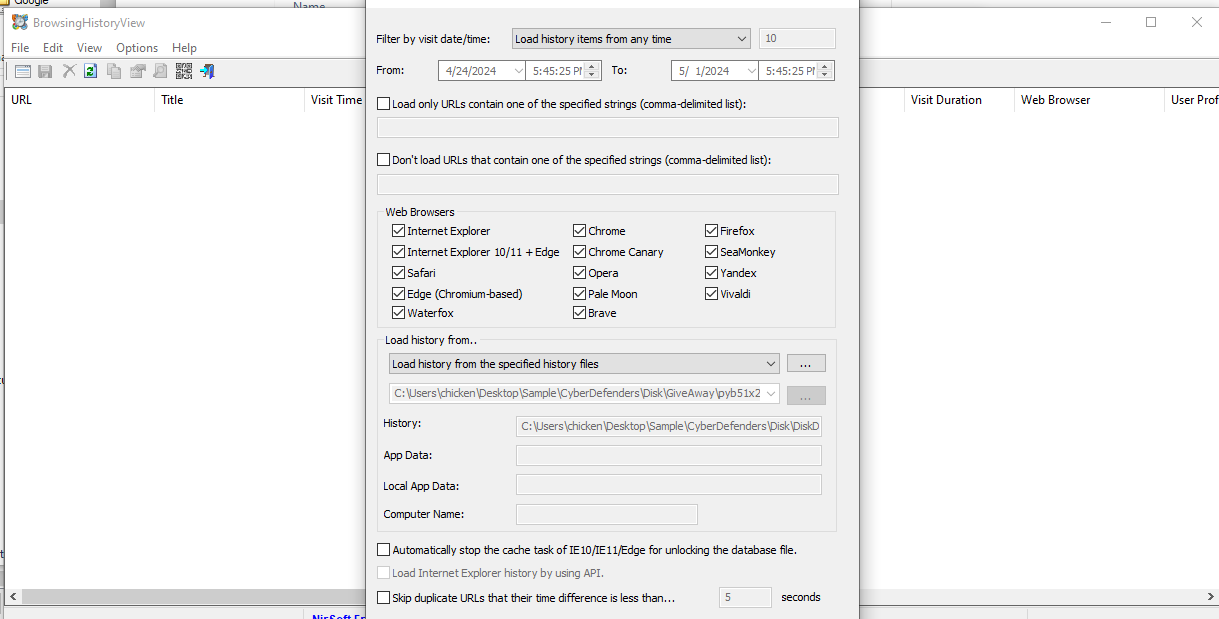Toggle the Internet Explorer checkbox
This screenshot has height=619, width=1219.
[x=399, y=231]
